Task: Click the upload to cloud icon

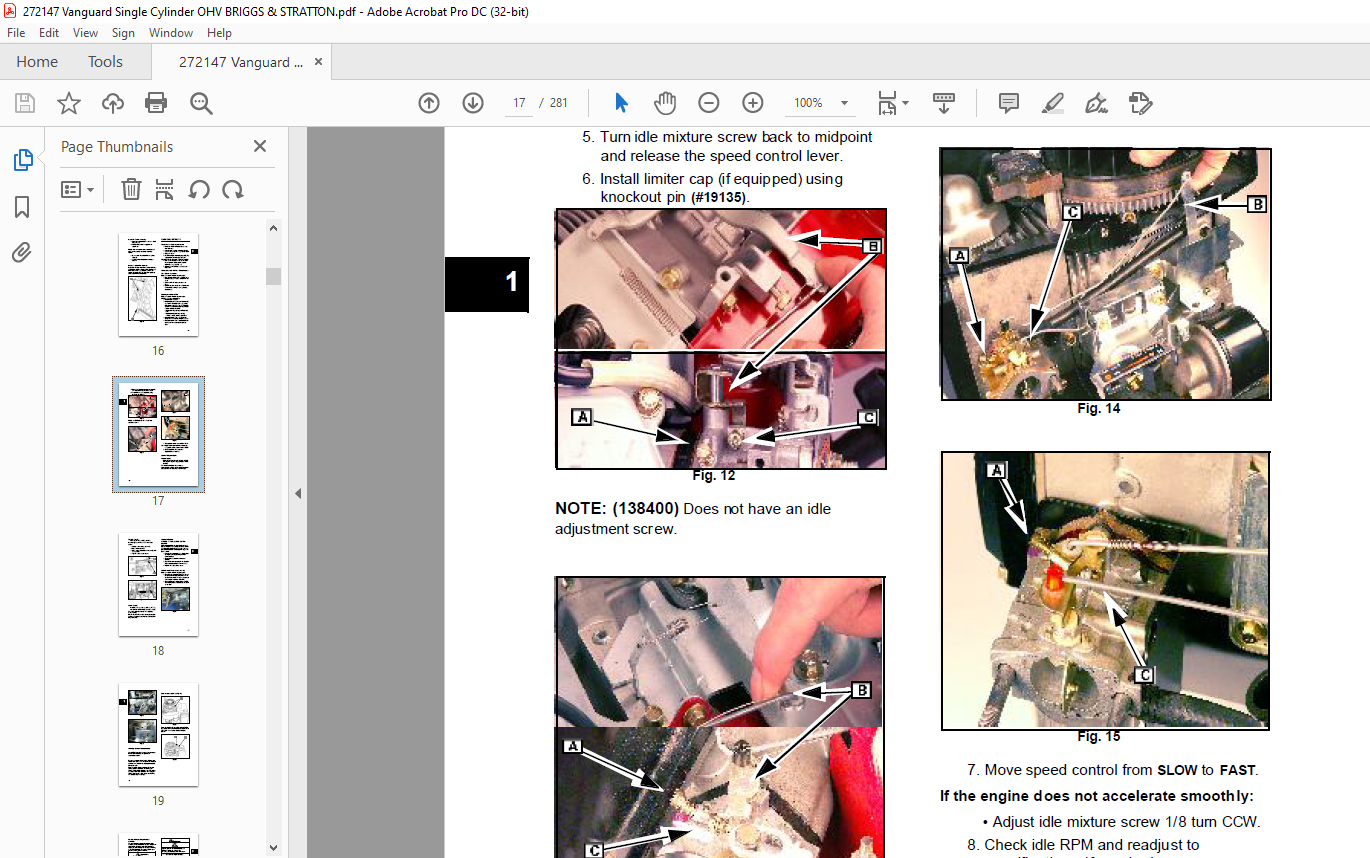Action: (x=113, y=103)
